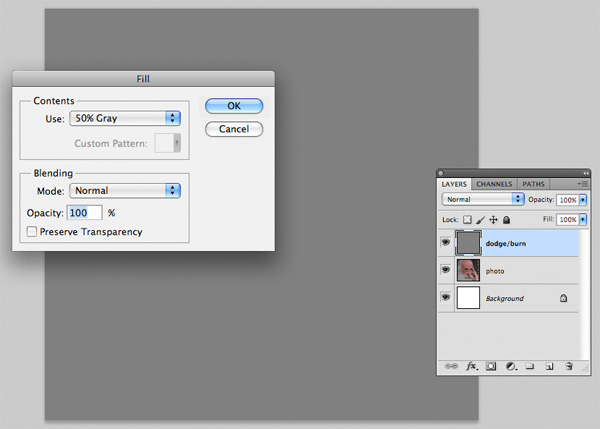Image resolution: width=600 pixels, height=429 pixels.
Task: Open the Fill blending Mode dropdown
Action: [125, 191]
